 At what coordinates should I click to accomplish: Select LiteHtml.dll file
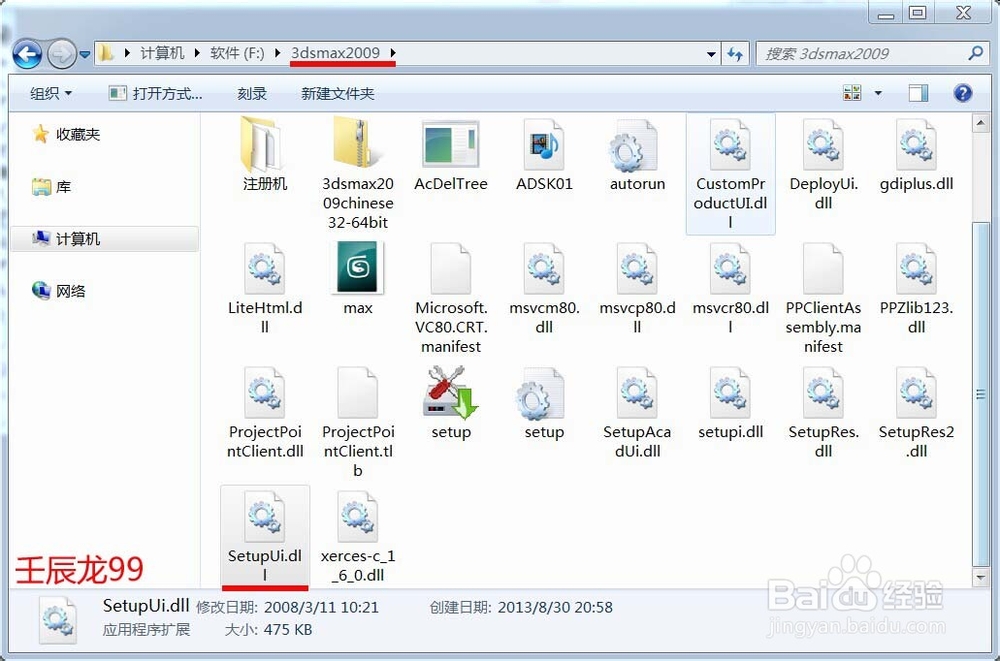coord(265,288)
